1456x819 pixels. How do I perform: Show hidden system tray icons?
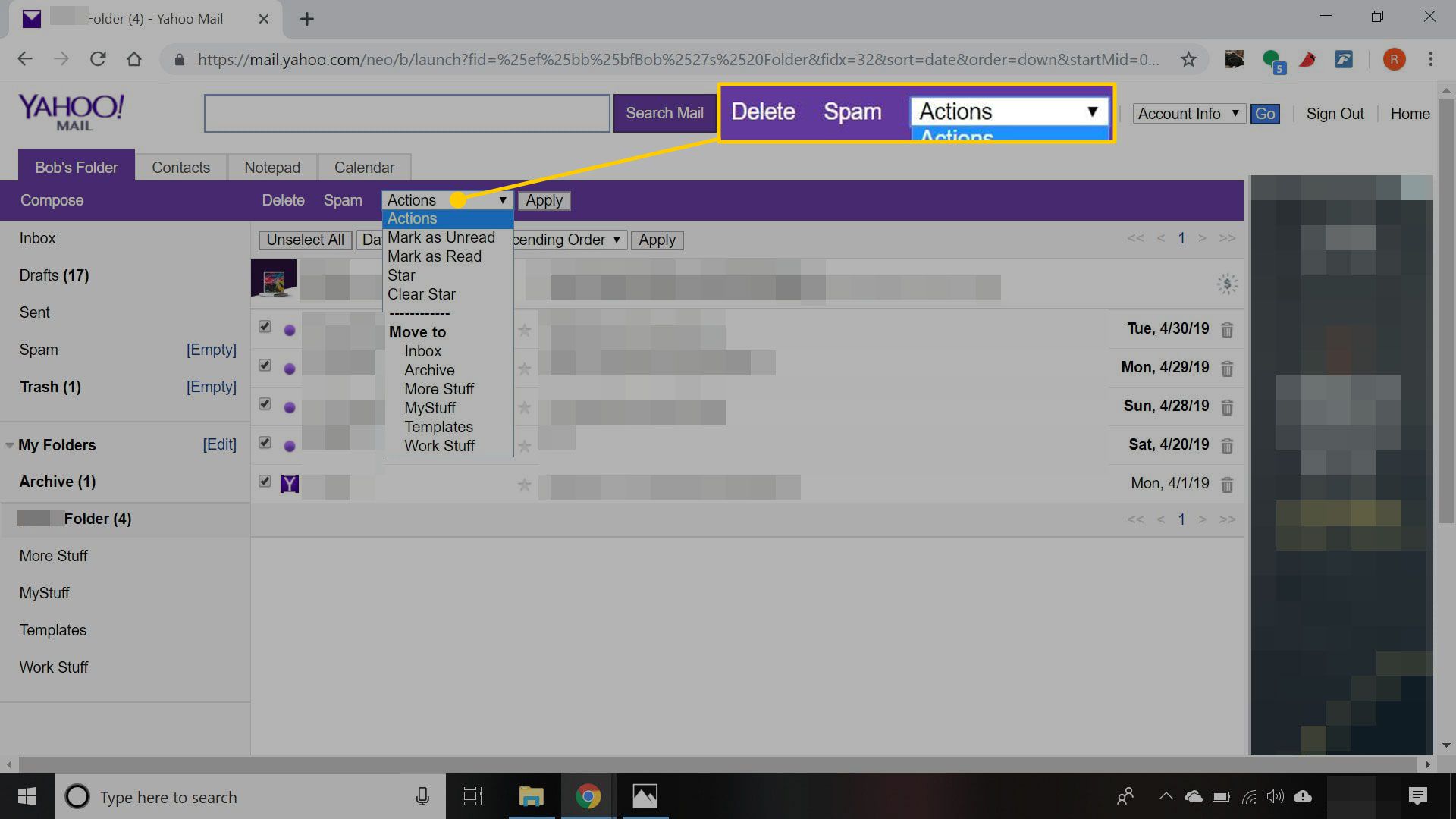[x=1166, y=796]
